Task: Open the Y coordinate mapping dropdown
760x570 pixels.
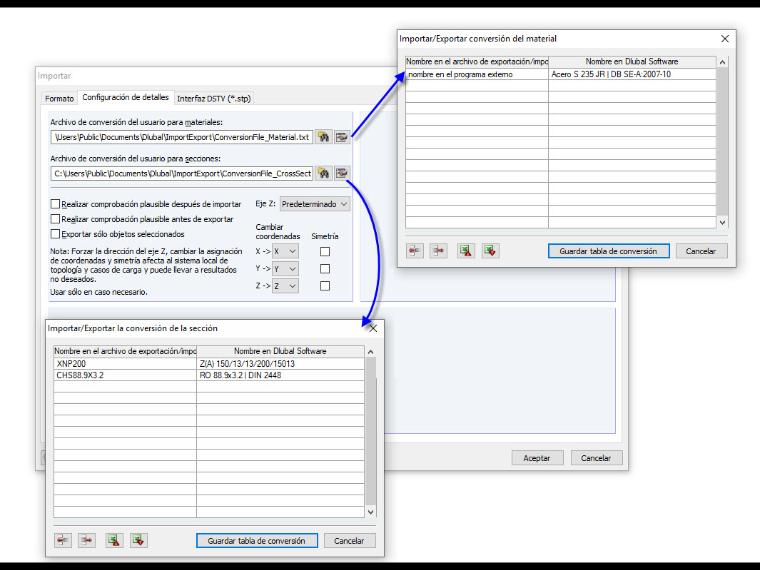Action: coord(285,269)
